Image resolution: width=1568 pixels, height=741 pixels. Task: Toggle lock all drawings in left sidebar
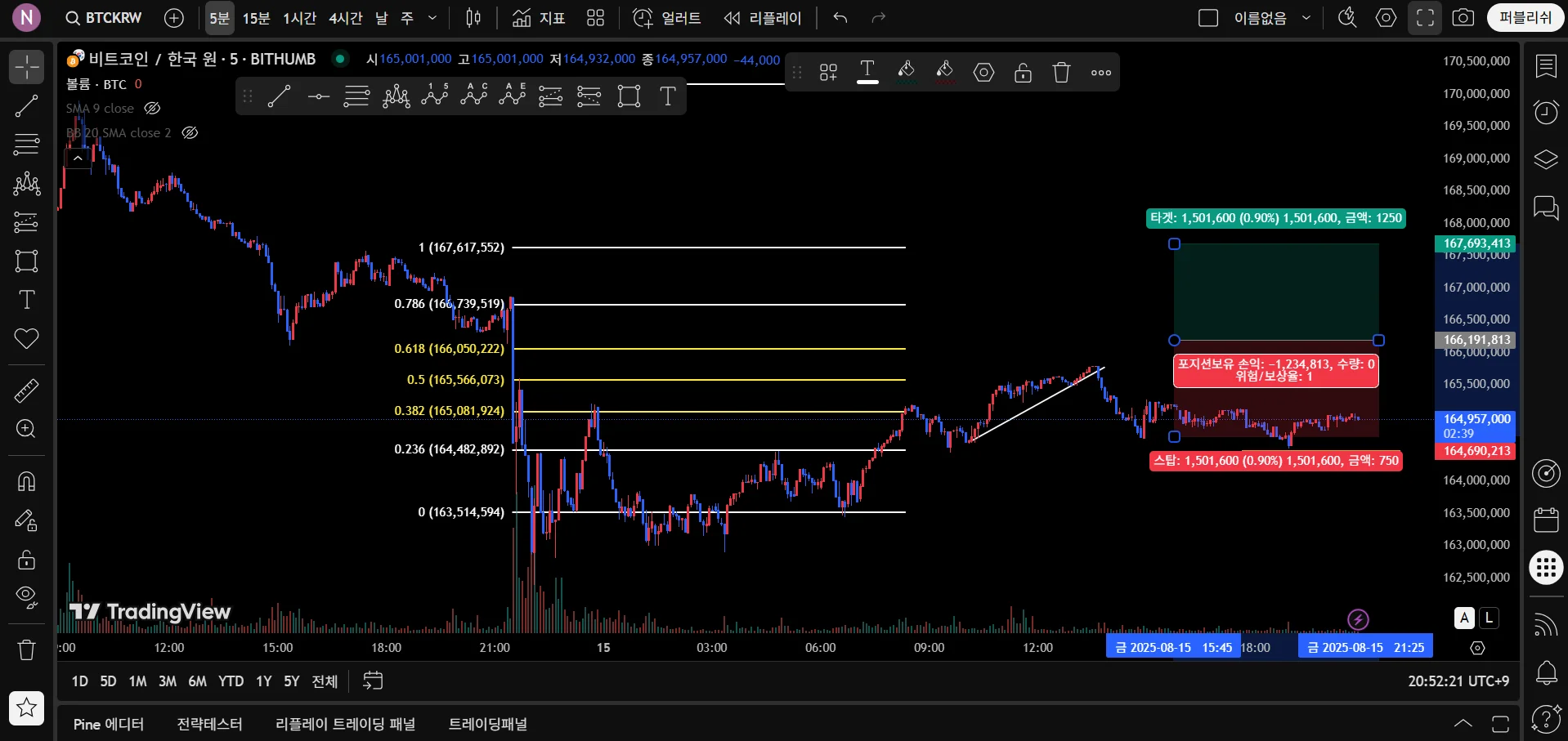[26, 560]
